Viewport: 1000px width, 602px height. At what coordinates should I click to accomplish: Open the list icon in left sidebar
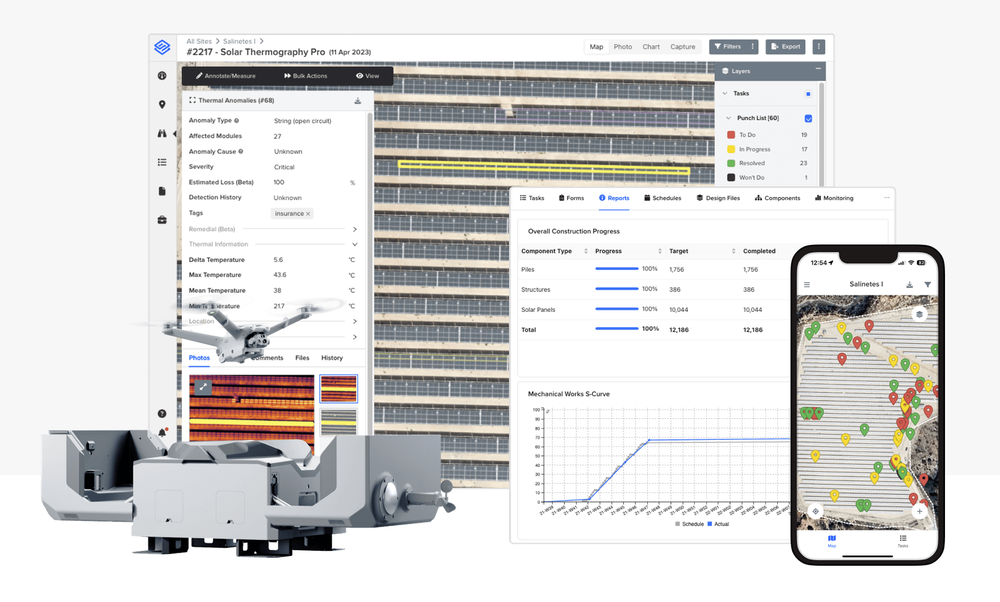pyautogui.click(x=162, y=162)
